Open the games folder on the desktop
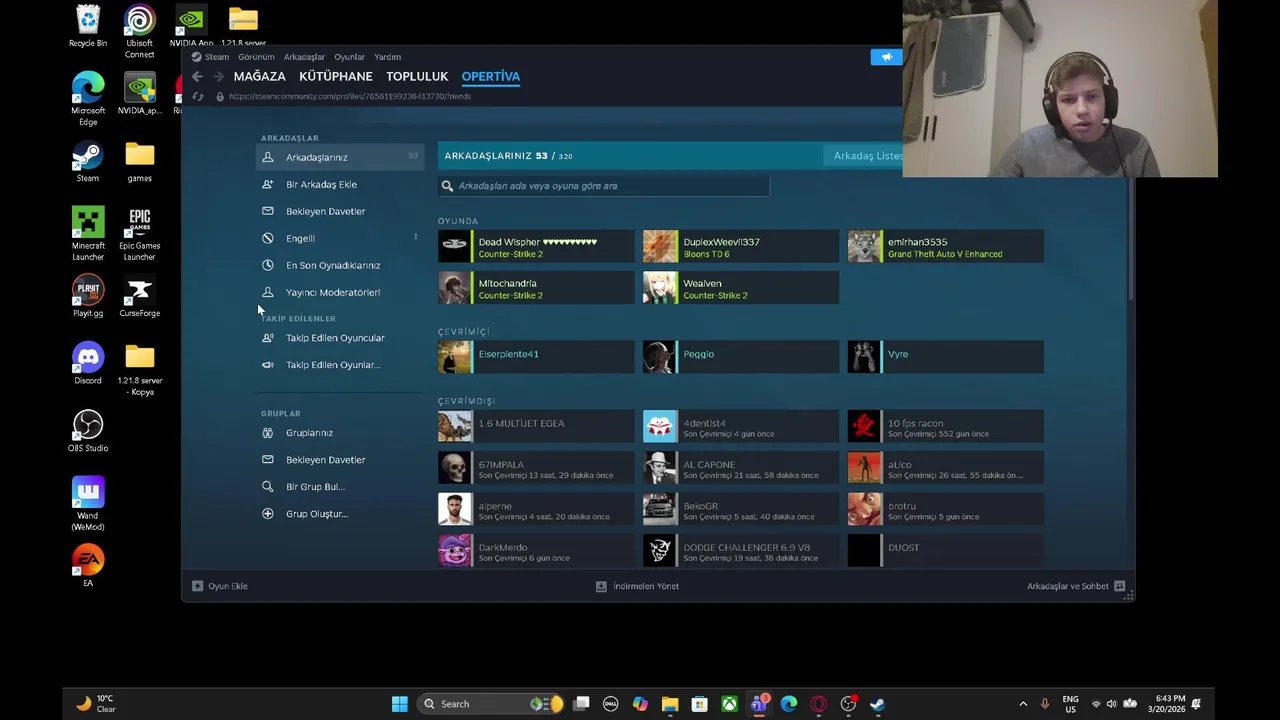The image size is (1280, 720). tap(139, 162)
